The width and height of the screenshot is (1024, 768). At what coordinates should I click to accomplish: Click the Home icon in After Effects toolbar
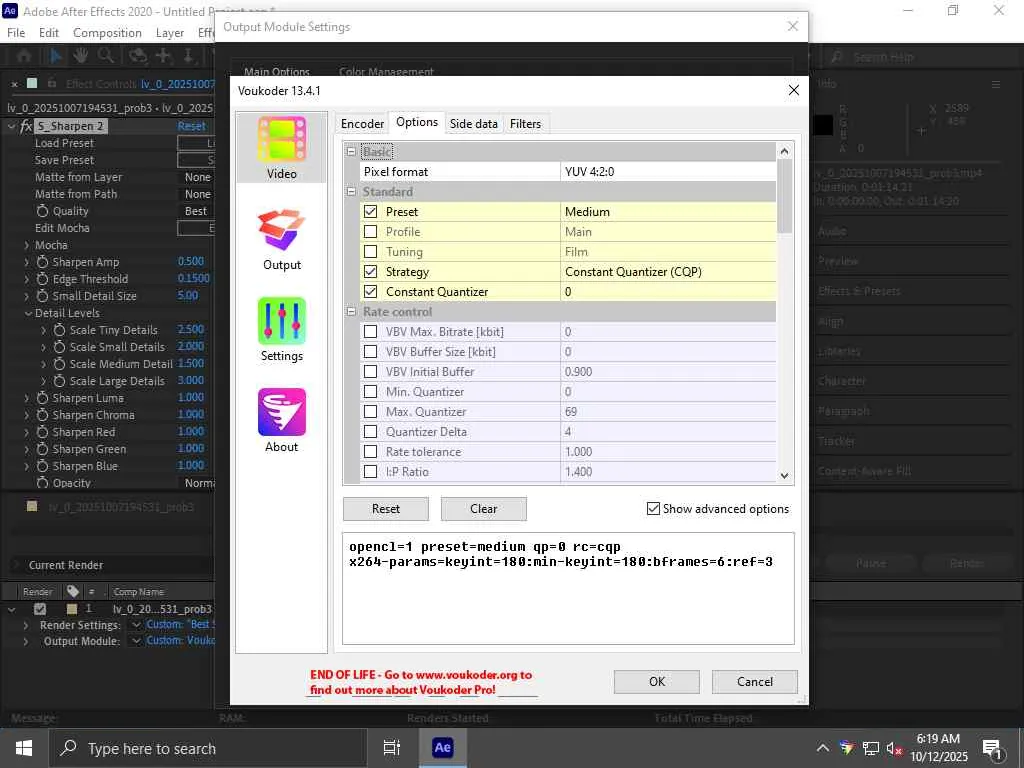tap(24, 56)
